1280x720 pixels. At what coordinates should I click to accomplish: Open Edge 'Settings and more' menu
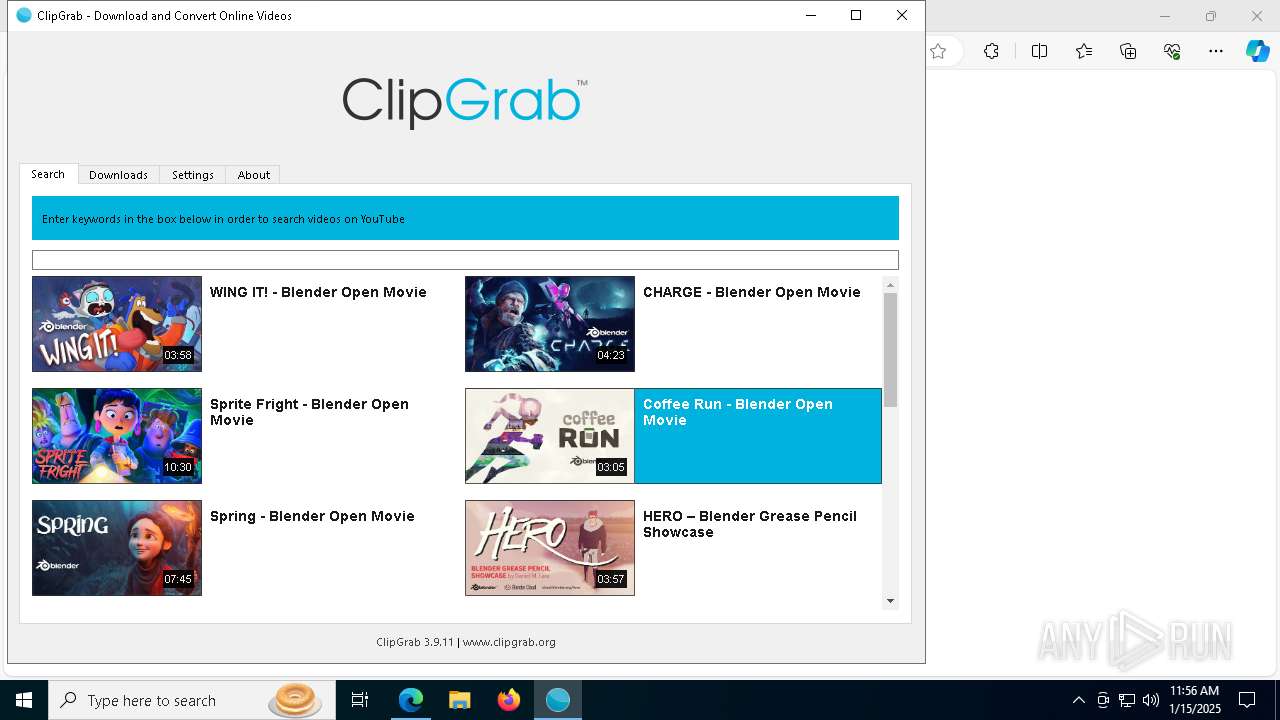[1216, 52]
